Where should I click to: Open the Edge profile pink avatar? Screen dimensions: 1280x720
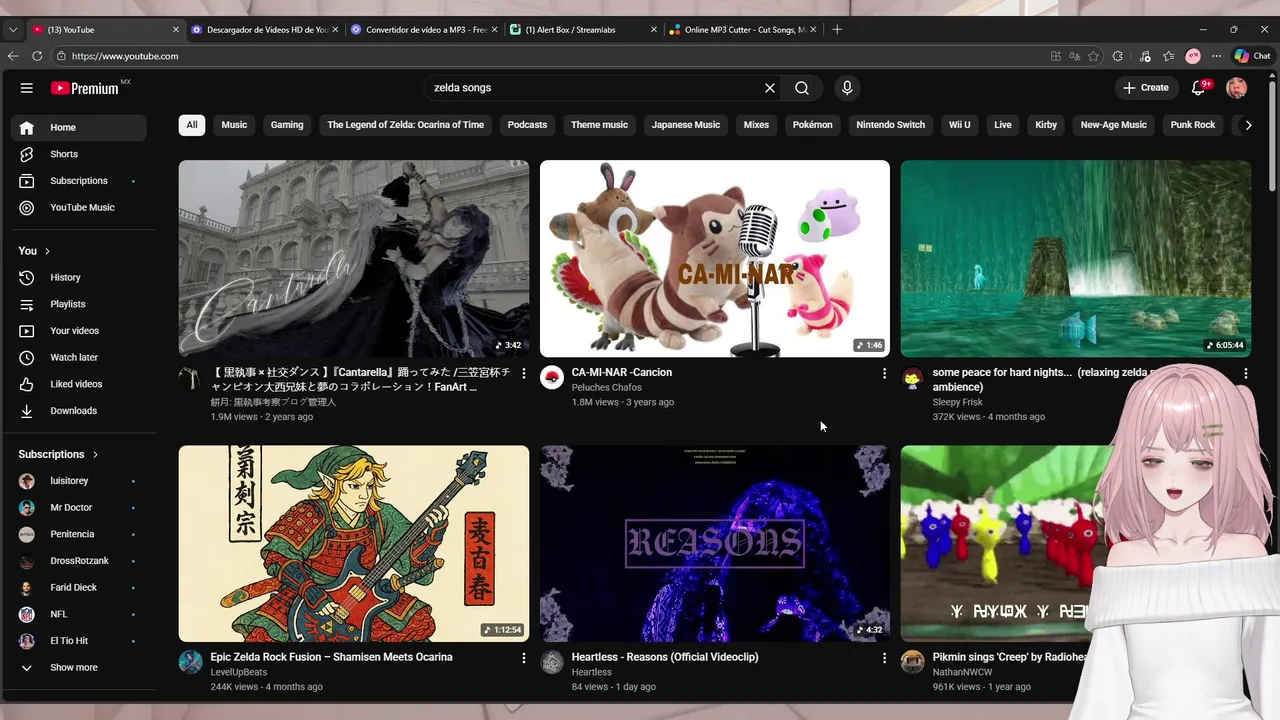1193,56
